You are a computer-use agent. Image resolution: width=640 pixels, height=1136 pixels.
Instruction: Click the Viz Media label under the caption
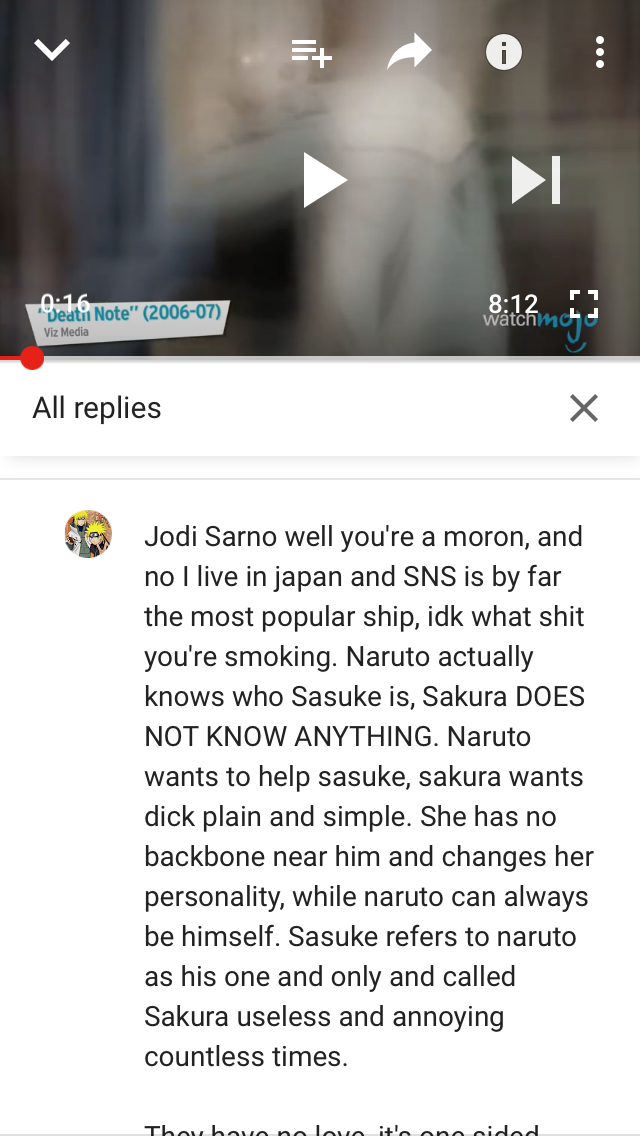66,333
